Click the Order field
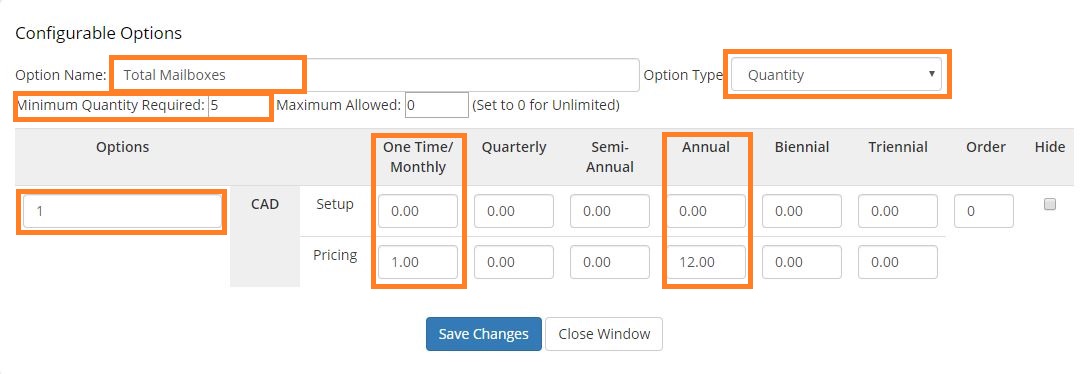This screenshot has height=374, width=1087. [x=984, y=211]
